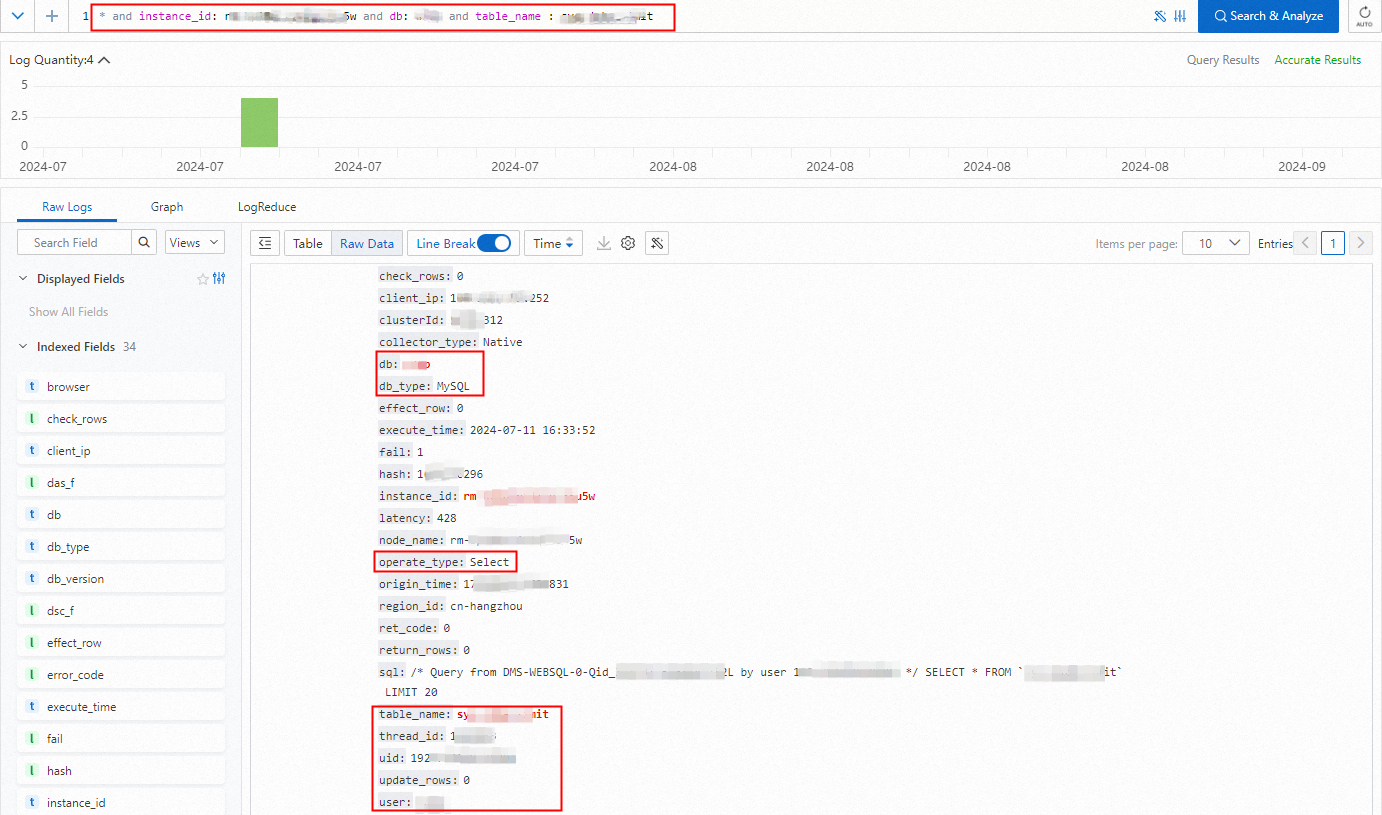Viewport: 1382px width, 815px height.
Task: Collapse the Indexed Fields section
Action: [x=23, y=347]
